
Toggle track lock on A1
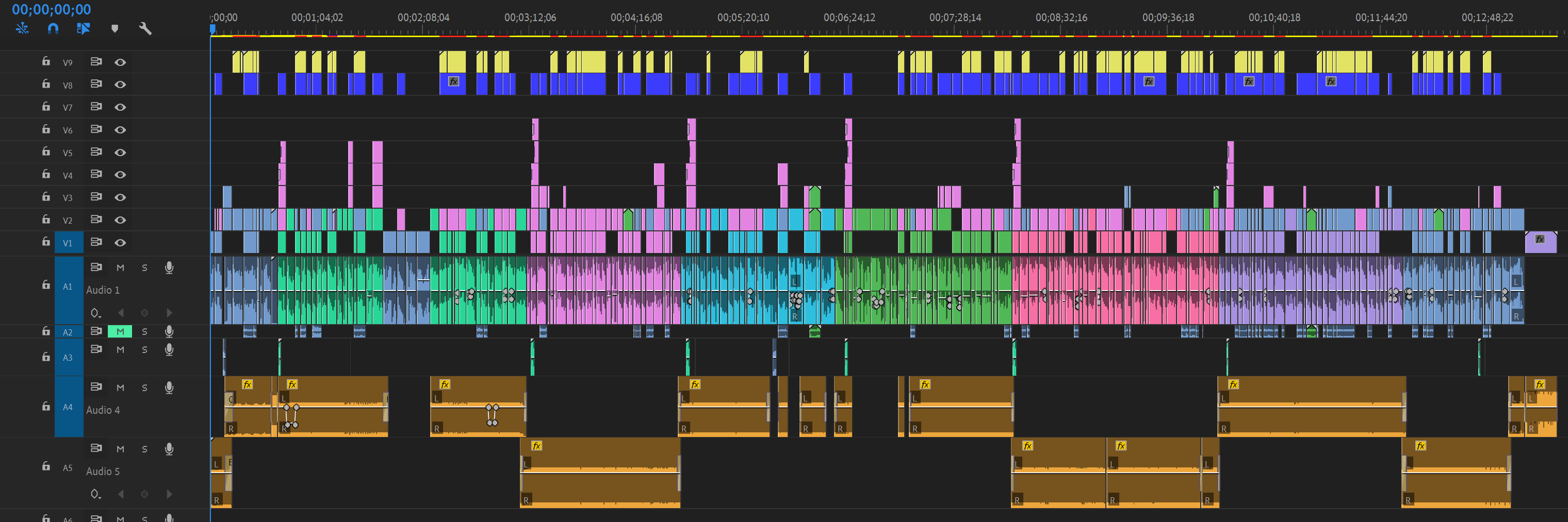46,284
